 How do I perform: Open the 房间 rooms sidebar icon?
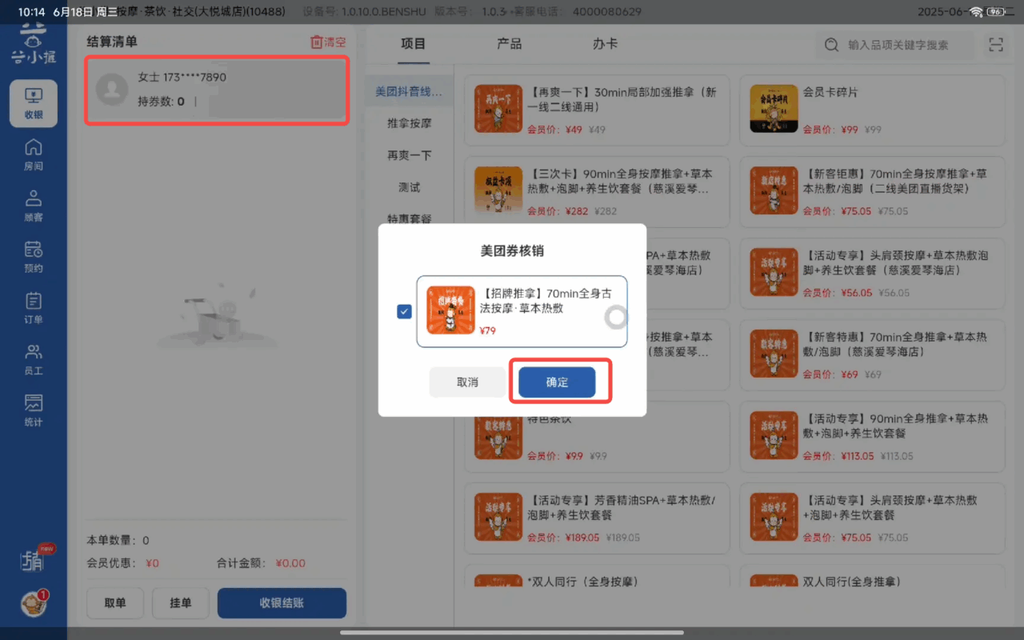click(33, 155)
